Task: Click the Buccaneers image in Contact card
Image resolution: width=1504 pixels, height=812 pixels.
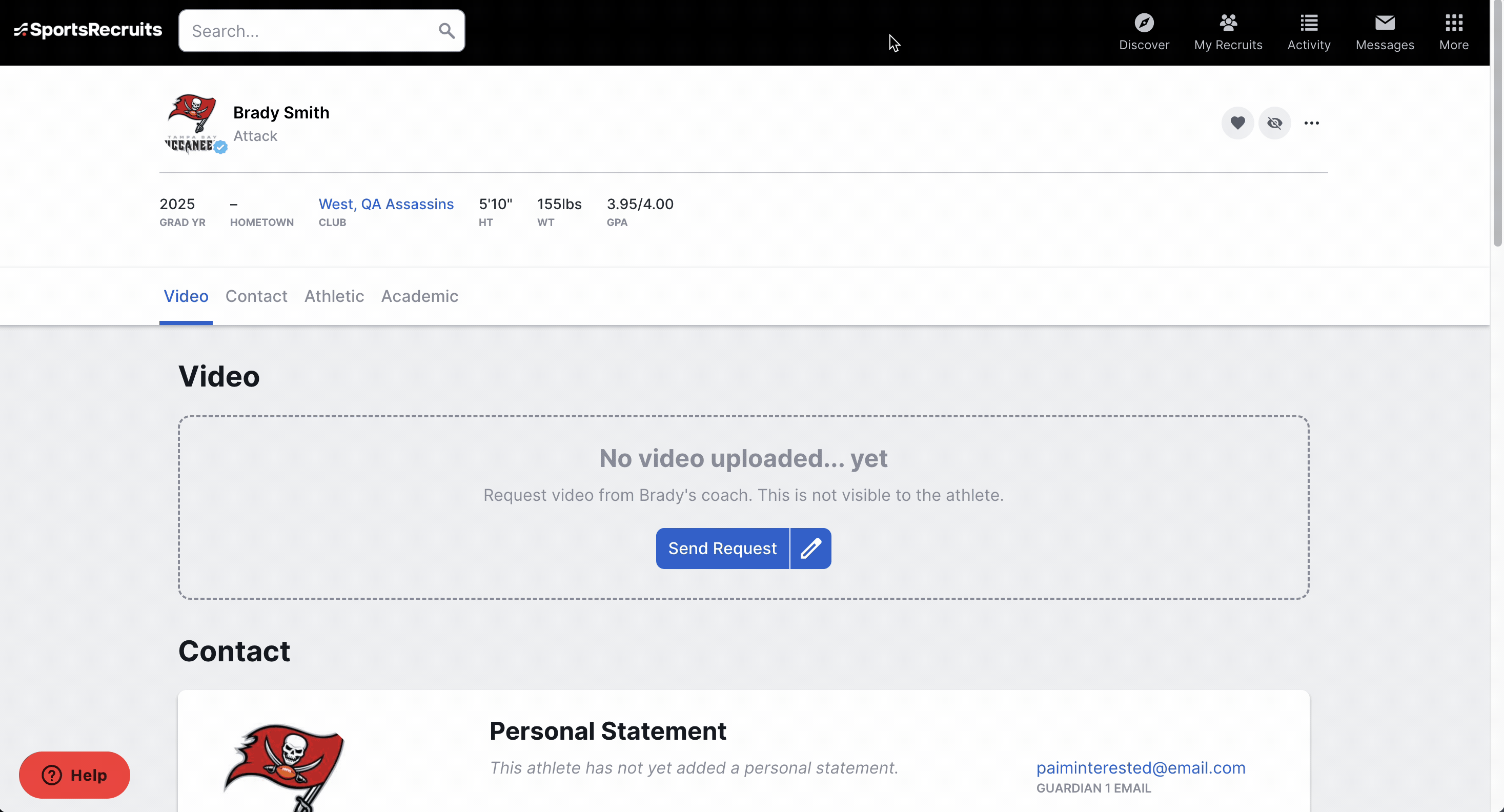Action: click(286, 767)
